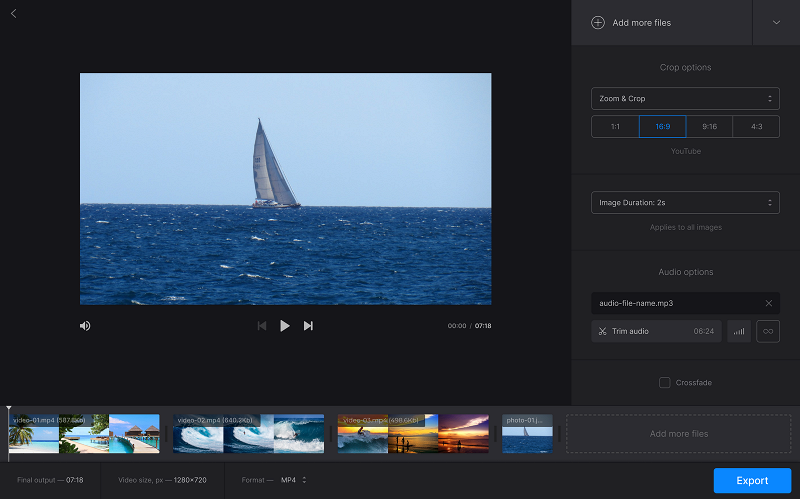Change the MP4 format selector

[x=293, y=480]
